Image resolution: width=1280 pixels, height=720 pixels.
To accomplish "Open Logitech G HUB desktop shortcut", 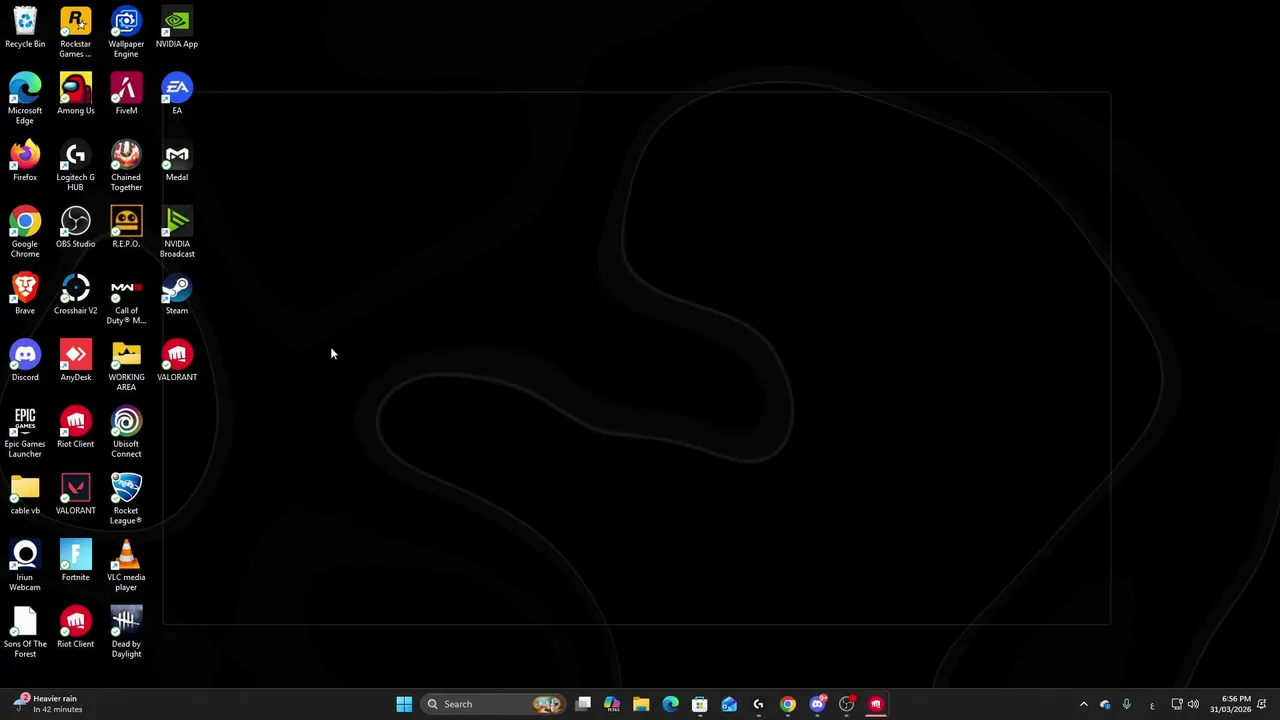I will (75, 166).
